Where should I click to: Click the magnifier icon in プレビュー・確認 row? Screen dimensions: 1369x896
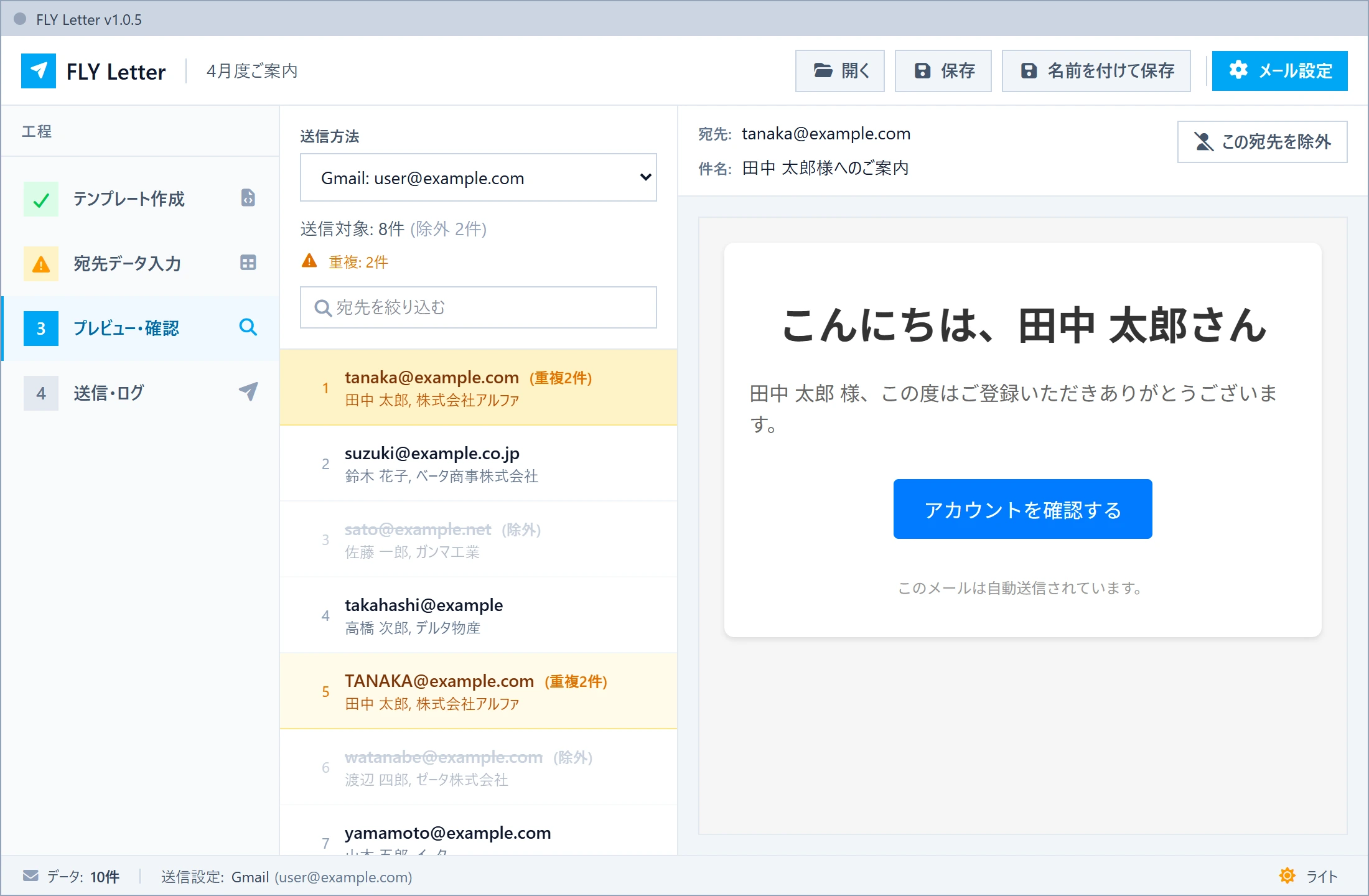tap(248, 327)
